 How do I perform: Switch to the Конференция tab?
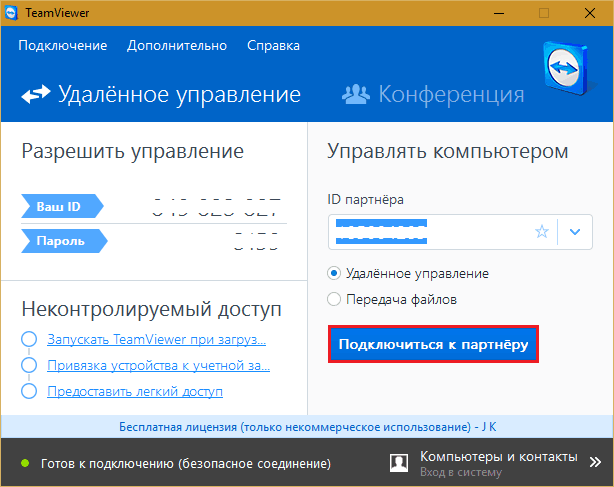(x=433, y=95)
